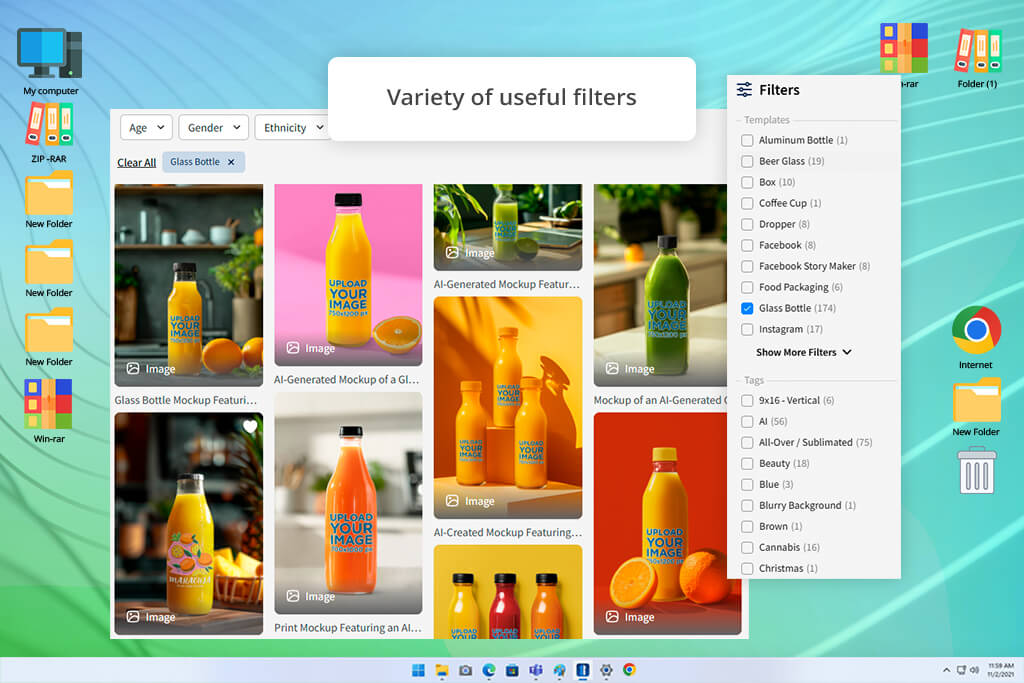The height and width of the screenshot is (683, 1024).
Task: Click the 'Print Mockup Featuring an AI...' title
Action: coord(348,627)
